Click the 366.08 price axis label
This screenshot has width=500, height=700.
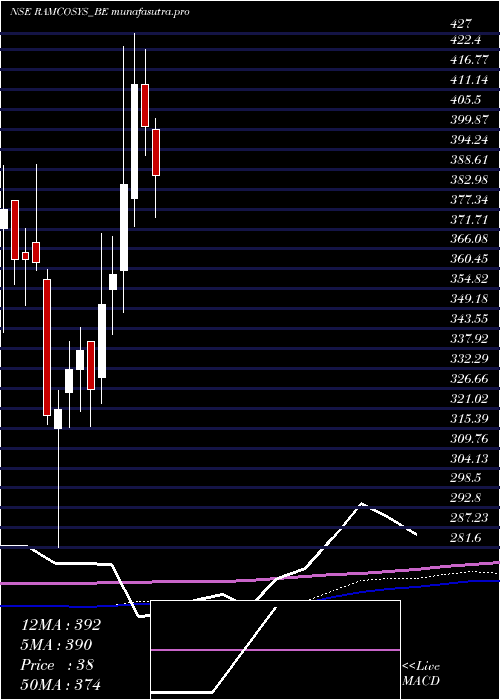coord(468,239)
